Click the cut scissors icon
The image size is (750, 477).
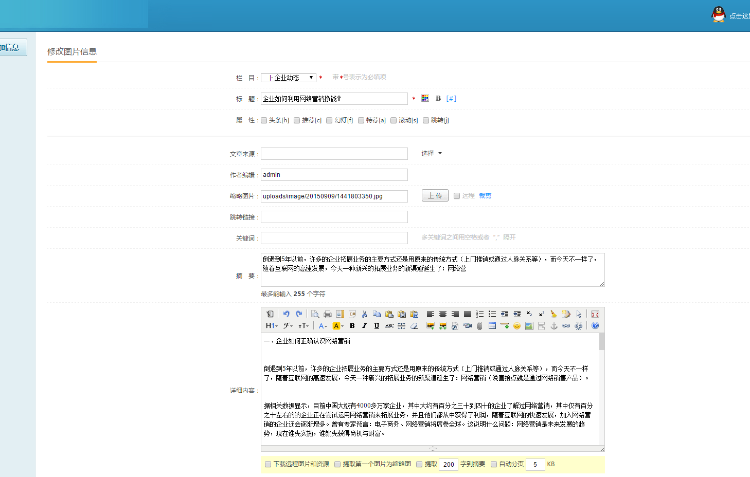coord(364,314)
